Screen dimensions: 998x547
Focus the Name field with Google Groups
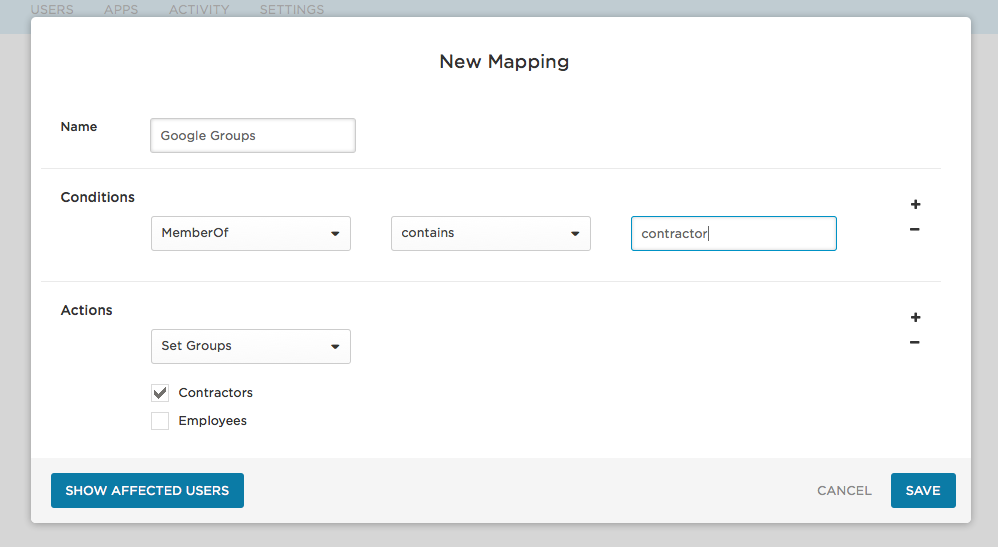(253, 136)
